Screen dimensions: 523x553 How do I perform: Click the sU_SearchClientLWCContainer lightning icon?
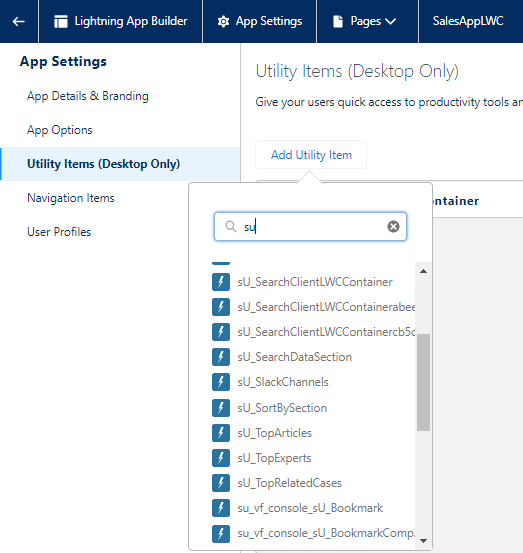(221, 282)
